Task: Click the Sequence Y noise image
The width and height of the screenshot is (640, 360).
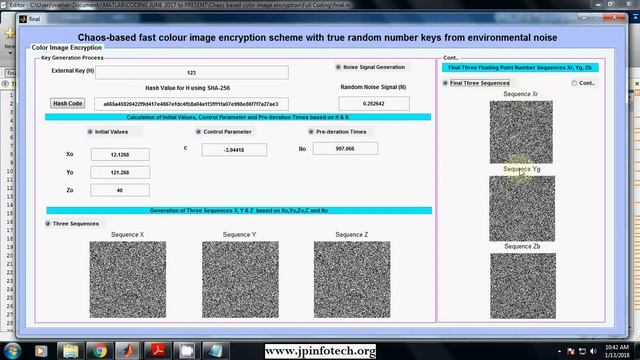Action: (x=240, y=280)
